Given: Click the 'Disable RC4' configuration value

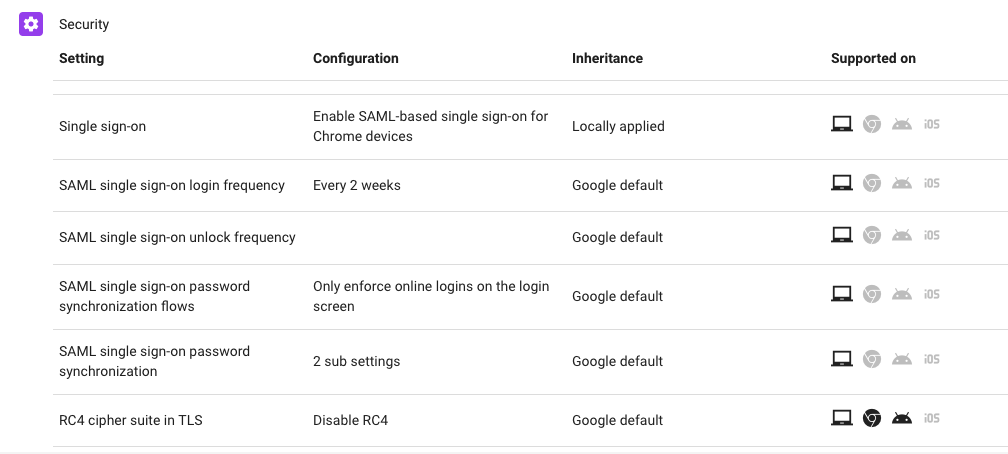Looking at the screenshot, I should click(350, 420).
